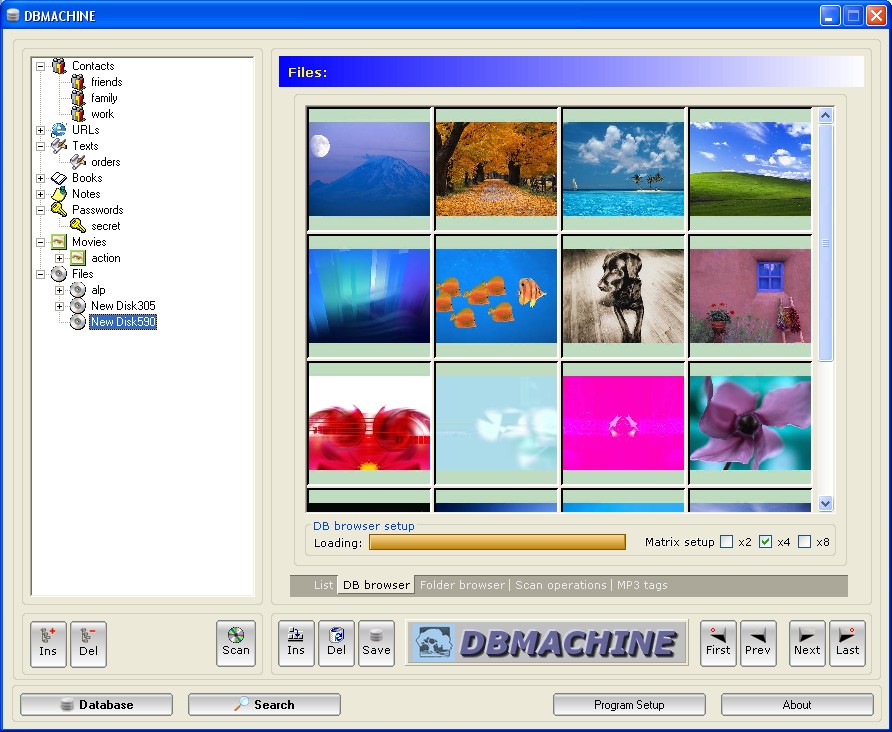Collapse the Files tree node
Screen dimensions: 892x732
click(40, 274)
